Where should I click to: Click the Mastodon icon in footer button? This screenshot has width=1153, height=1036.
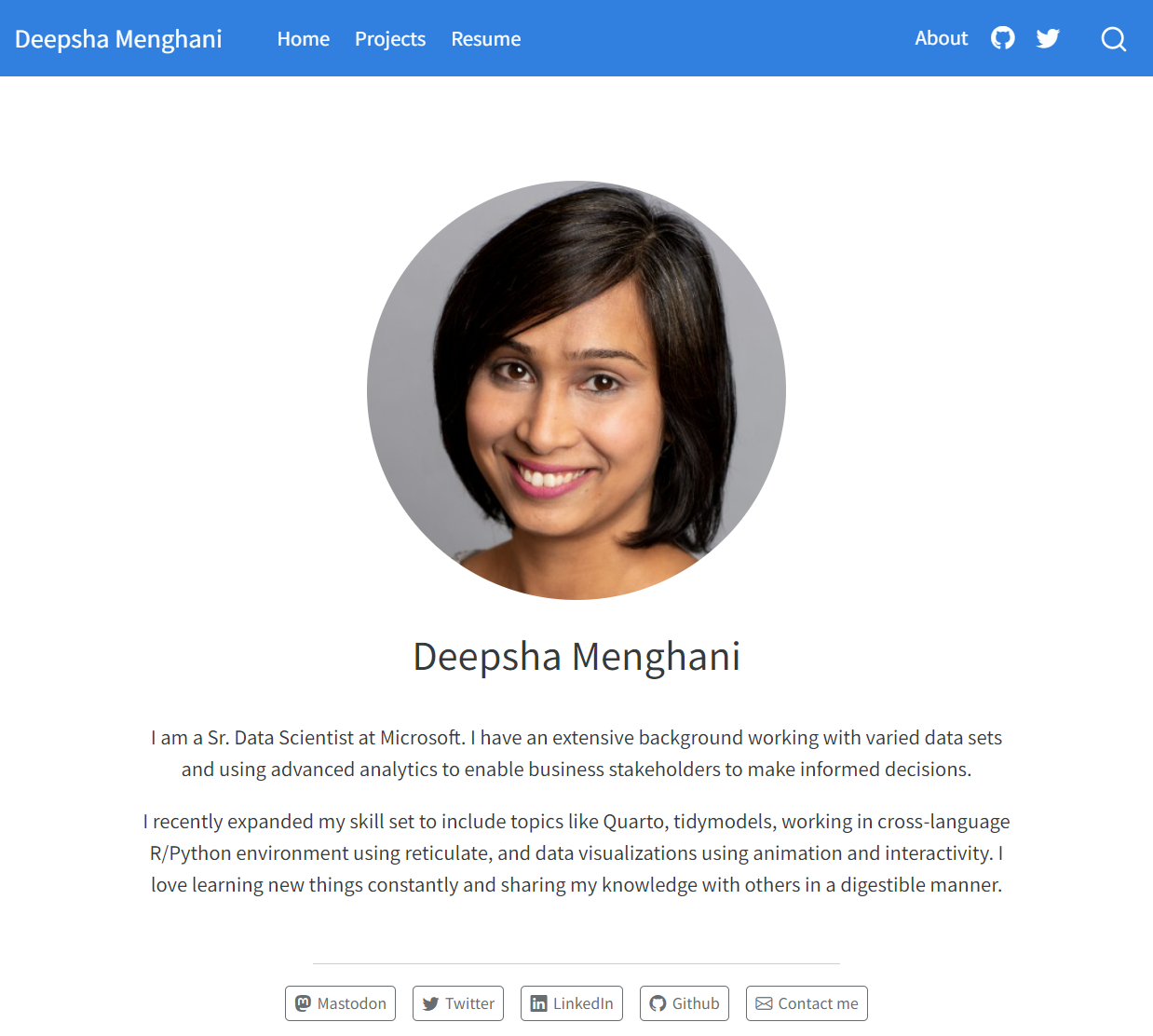click(x=303, y=1003)
